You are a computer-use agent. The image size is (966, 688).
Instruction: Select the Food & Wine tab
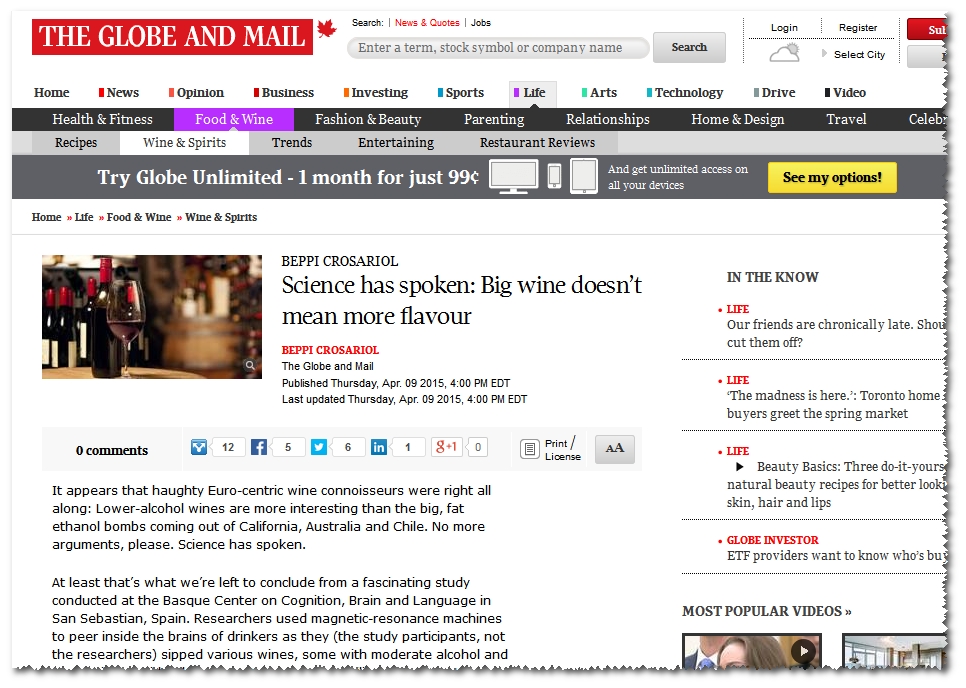pos(234,119)
